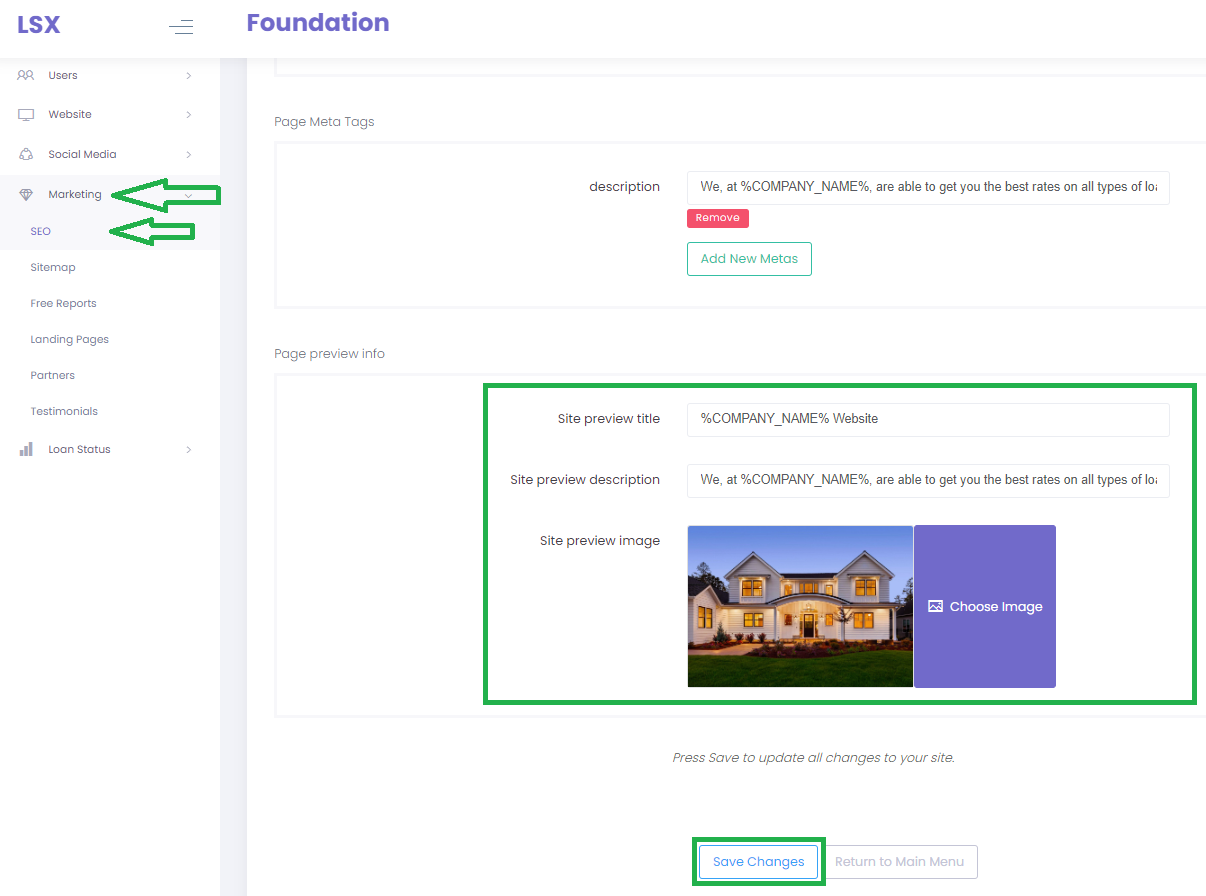Select SEO in the Marketing submenu
The width and height of the screenshot is (1206, 896).
click(41, 231)
